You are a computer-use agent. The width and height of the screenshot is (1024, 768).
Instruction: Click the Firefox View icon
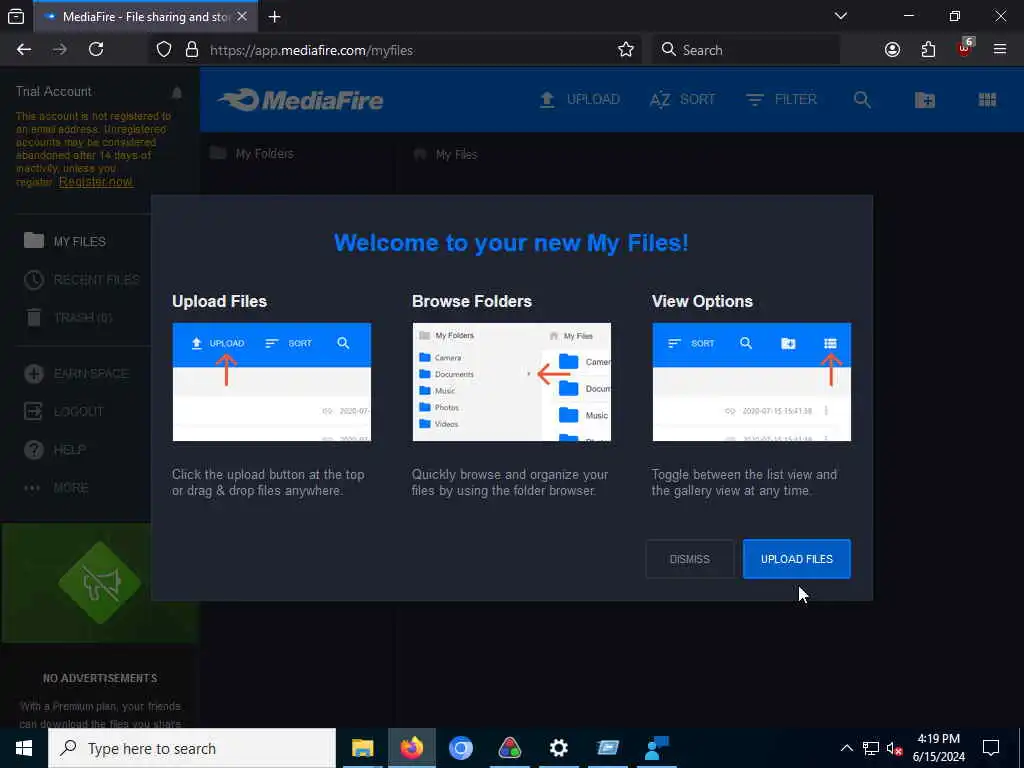[16, 17]
